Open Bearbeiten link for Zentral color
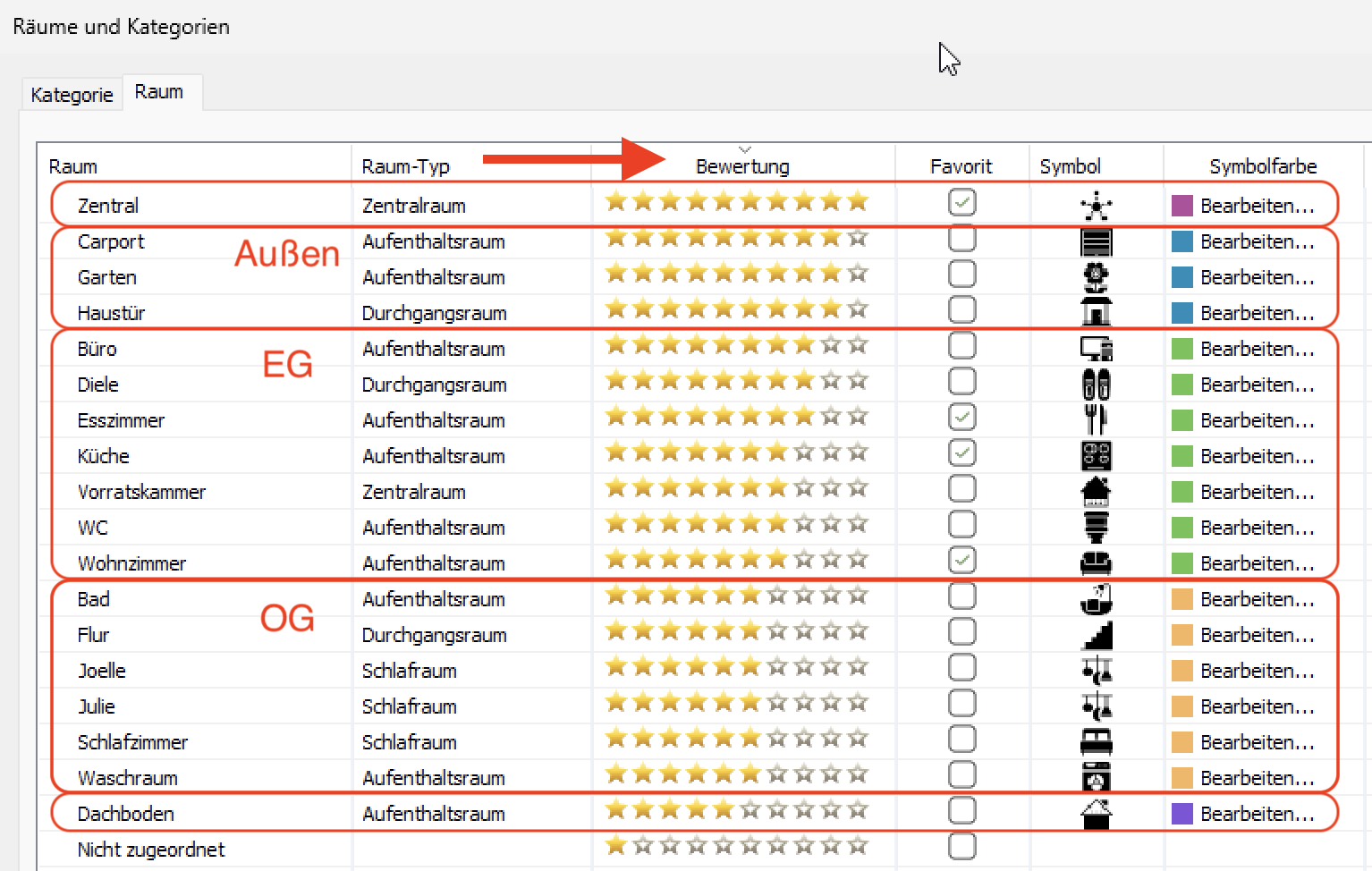This screenshot has width=1372, height=871. 1258,206
